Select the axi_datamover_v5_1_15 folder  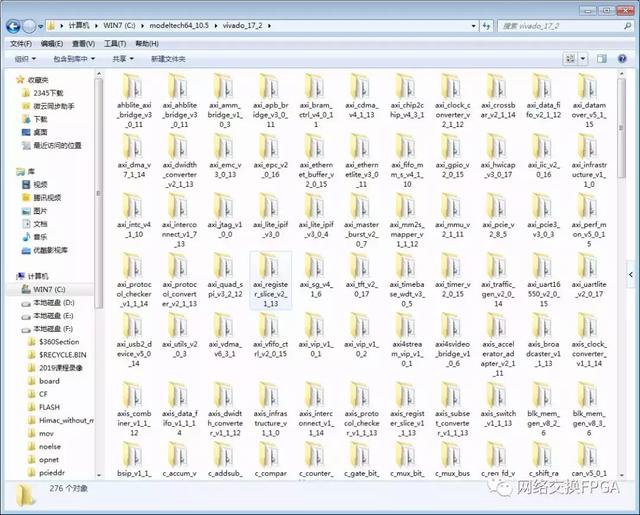pyautogui.click(x=589, y=100)
